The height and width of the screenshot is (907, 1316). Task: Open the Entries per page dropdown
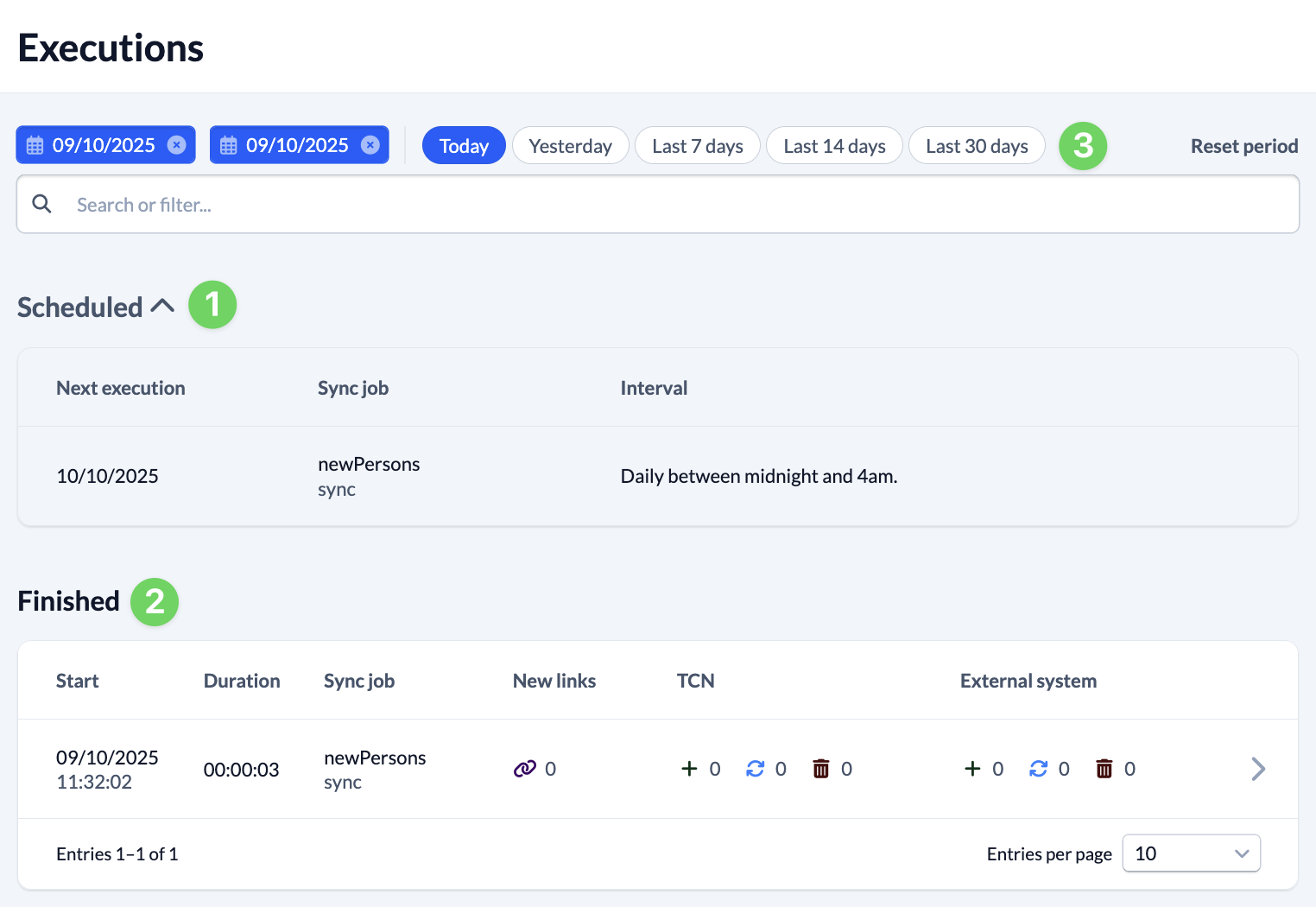1191,853
